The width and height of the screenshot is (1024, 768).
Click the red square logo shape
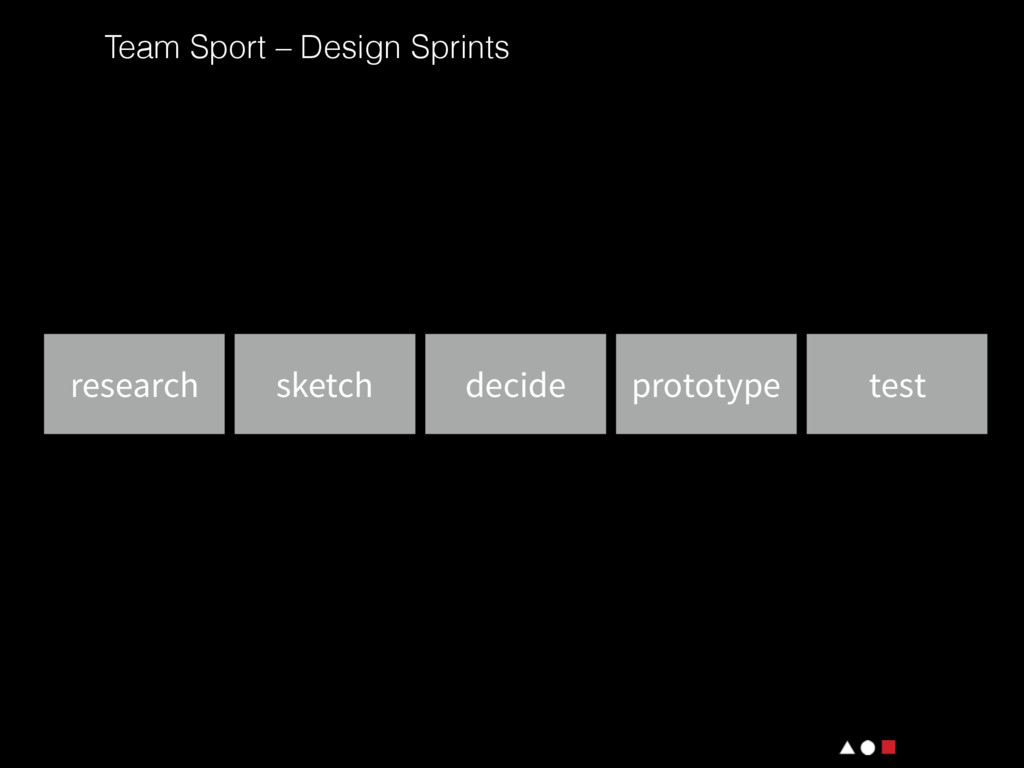coord(888,747)
